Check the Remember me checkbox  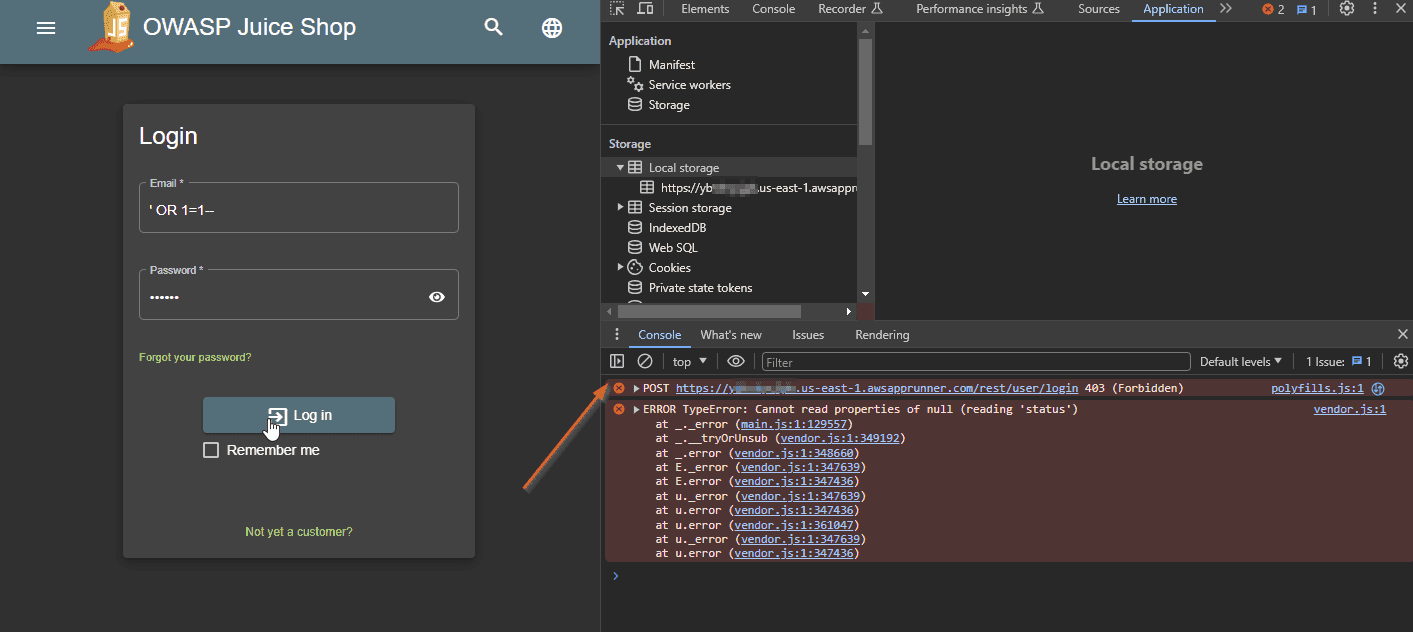tap(211, 450)
